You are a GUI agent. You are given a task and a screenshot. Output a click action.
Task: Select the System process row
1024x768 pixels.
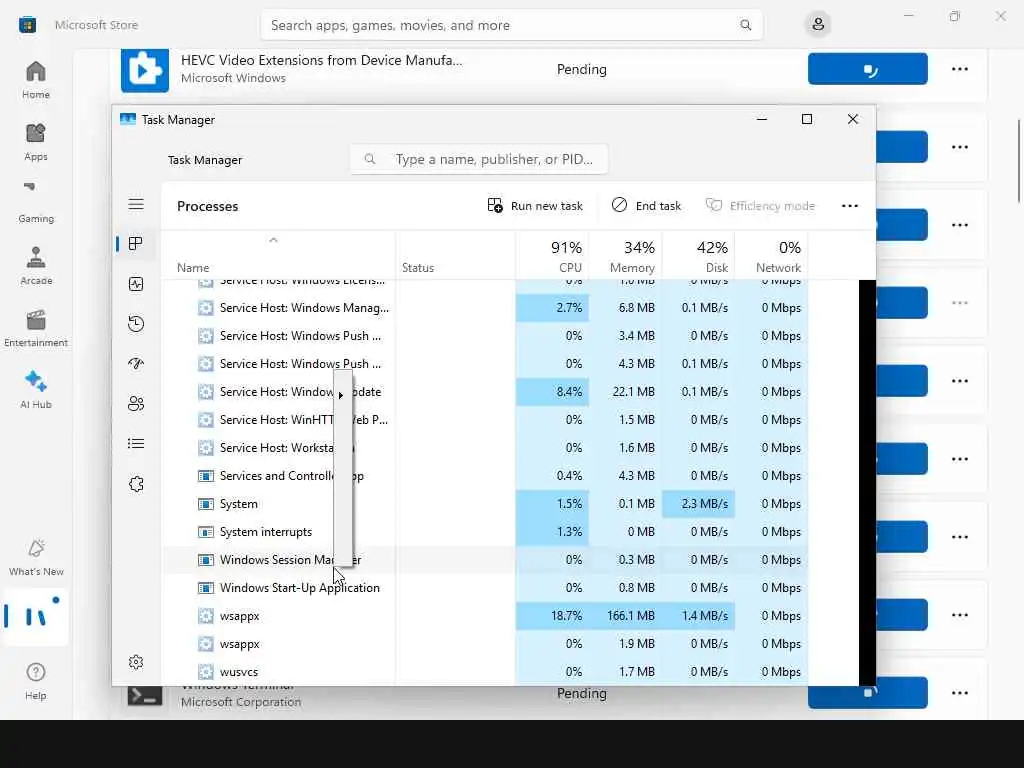pyautogui.click(x=485, y=504)
